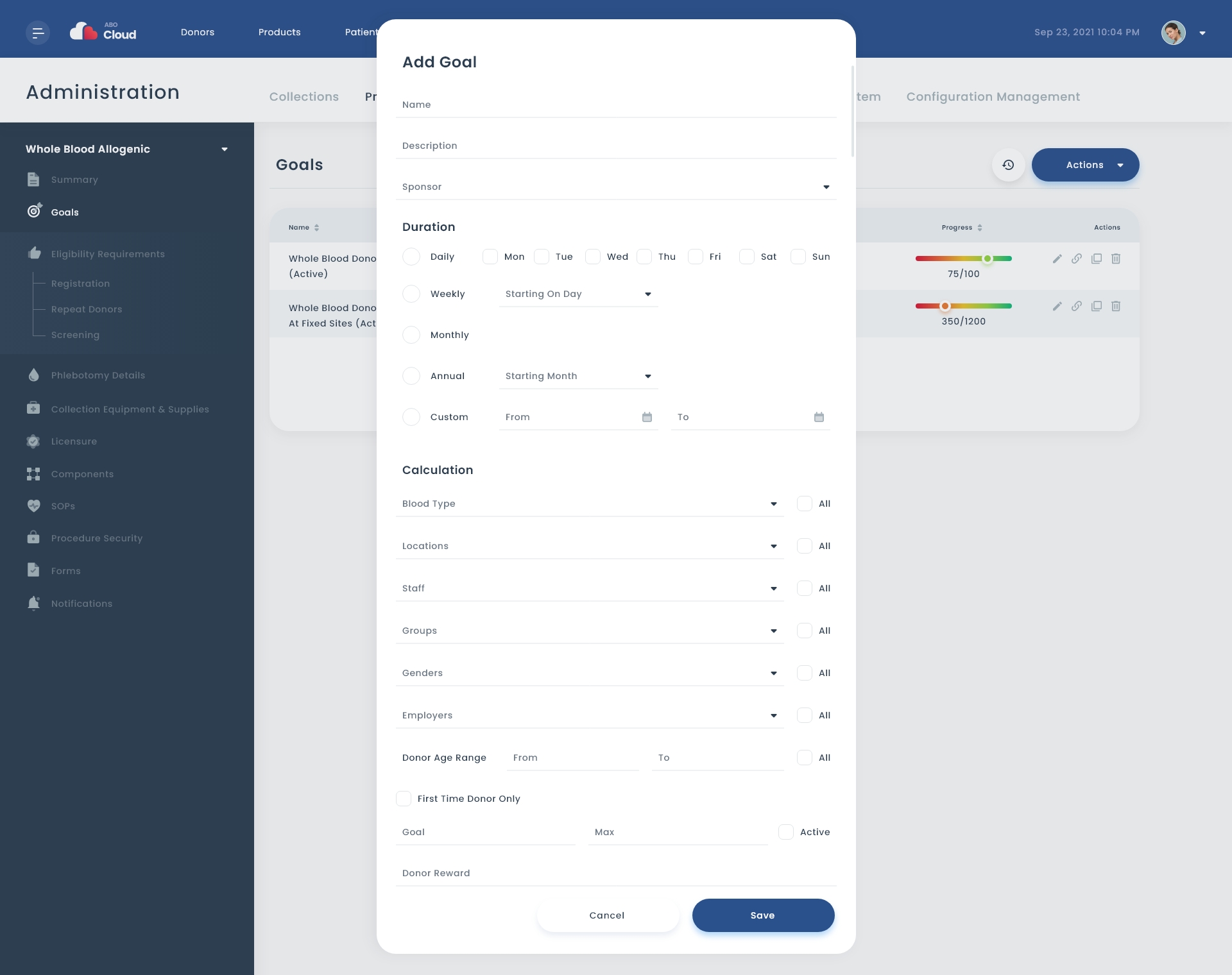Screen dimensions: 1232x975
Task: Edit the 350/1200 goal row
Action: 1057,306
